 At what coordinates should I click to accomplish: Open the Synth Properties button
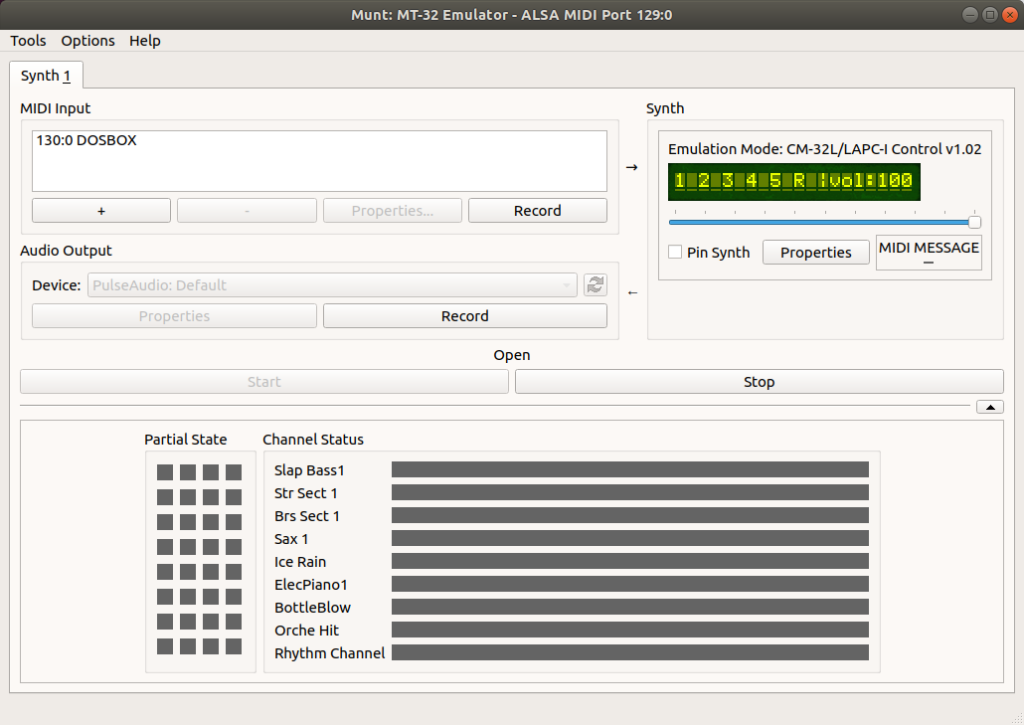pyautogui.click(x=816, y=253)
